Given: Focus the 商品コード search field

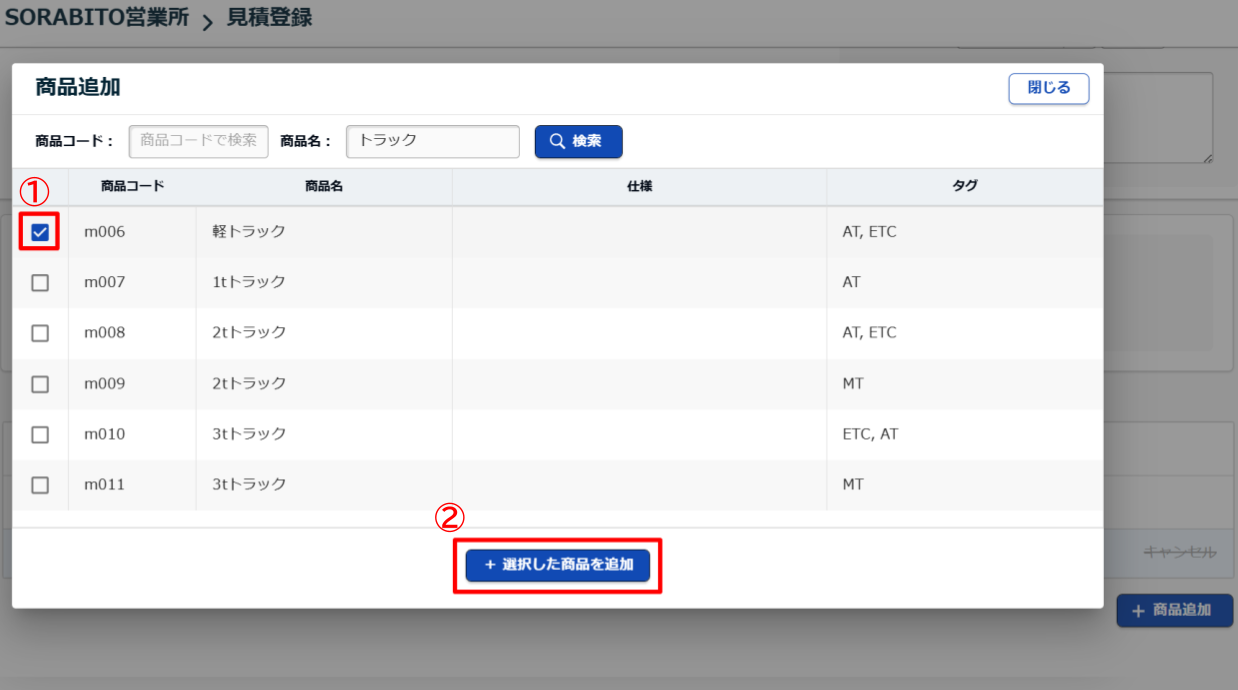Looking at the screenshot, I should click(199, 141).
